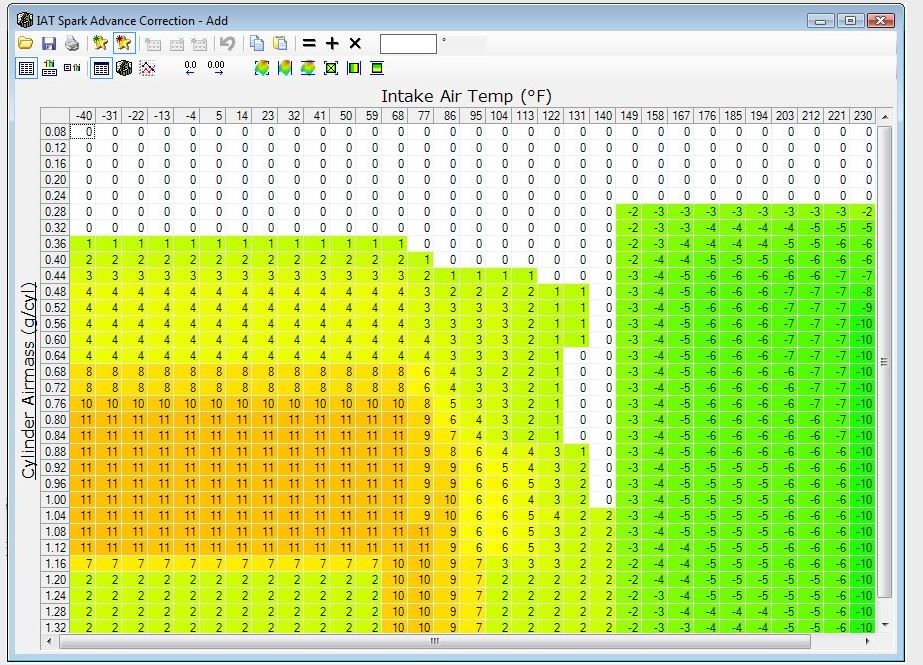
Task: Click the second greyed-out table compare icon
Action: click(177, 44)
